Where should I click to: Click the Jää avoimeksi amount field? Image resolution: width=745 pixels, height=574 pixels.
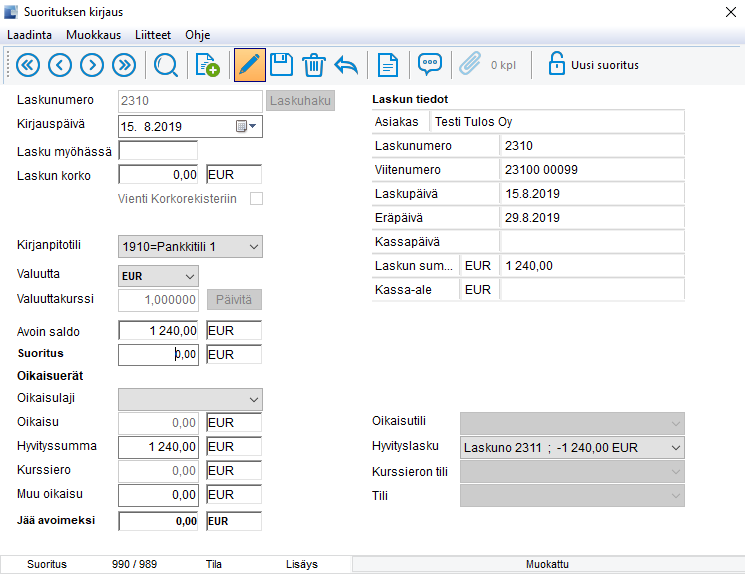coord(158,521)
